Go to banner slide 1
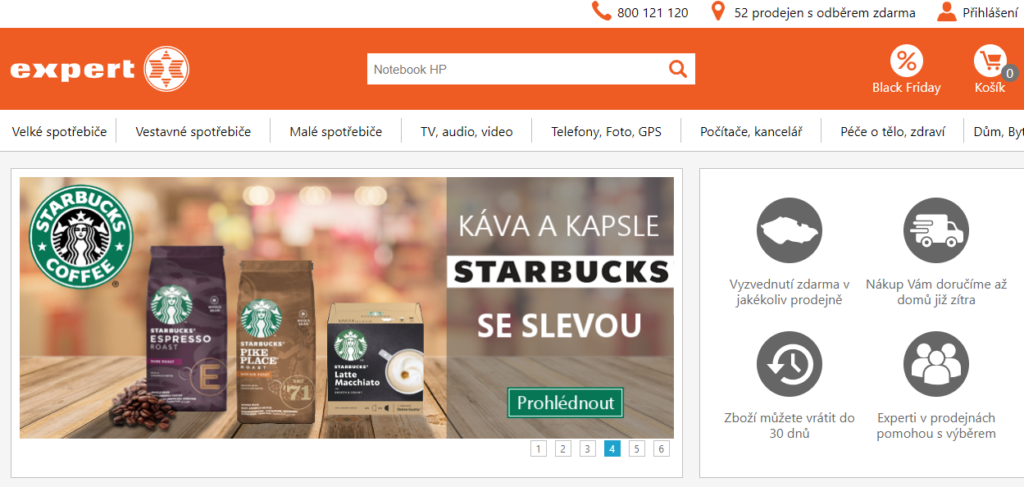Image resolution: width=1024 pixels, height=487 pixels. (538, 448)
